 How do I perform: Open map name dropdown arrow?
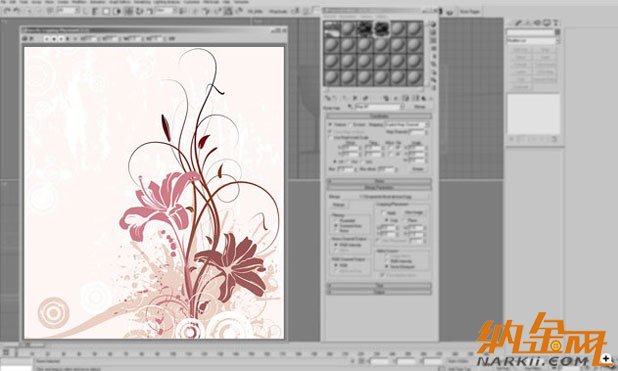click(402, 107)
